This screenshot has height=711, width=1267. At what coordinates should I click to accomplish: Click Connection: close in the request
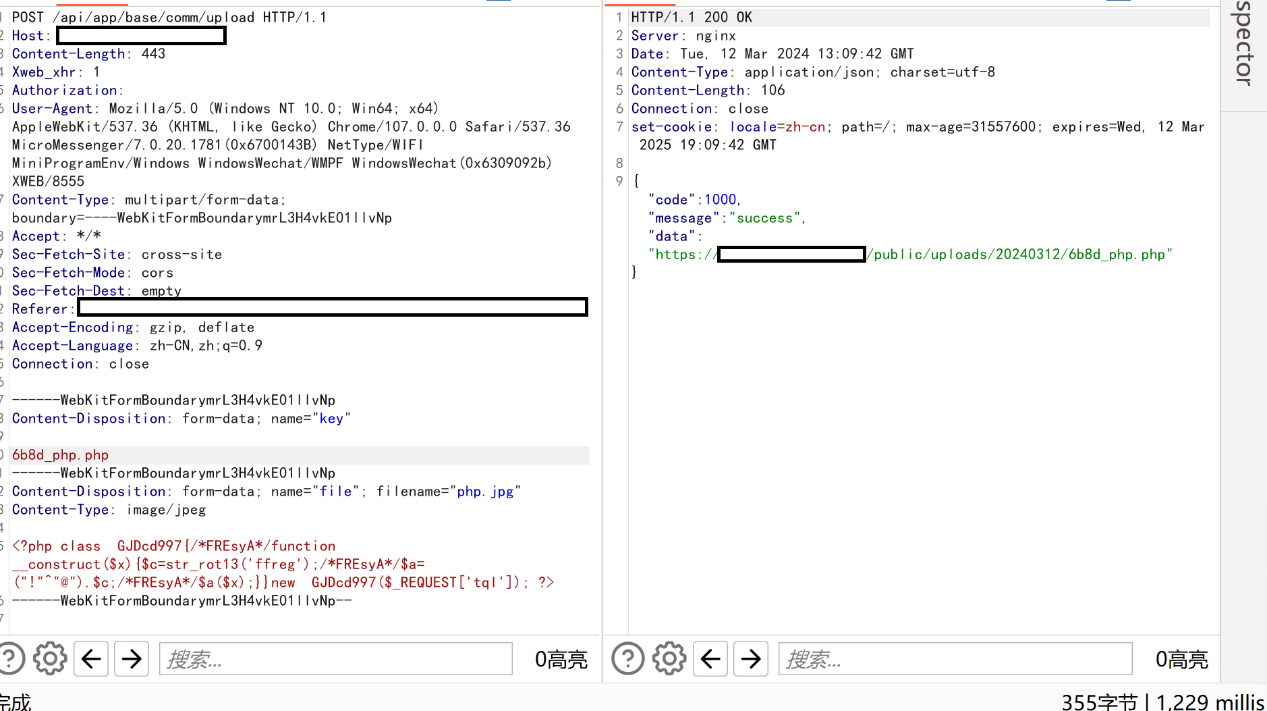(x=80, y=363)
